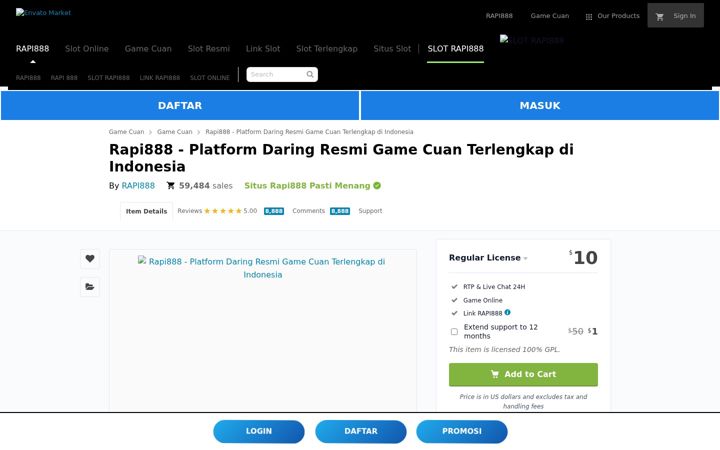Click the PROMOSI pill button

461,431
